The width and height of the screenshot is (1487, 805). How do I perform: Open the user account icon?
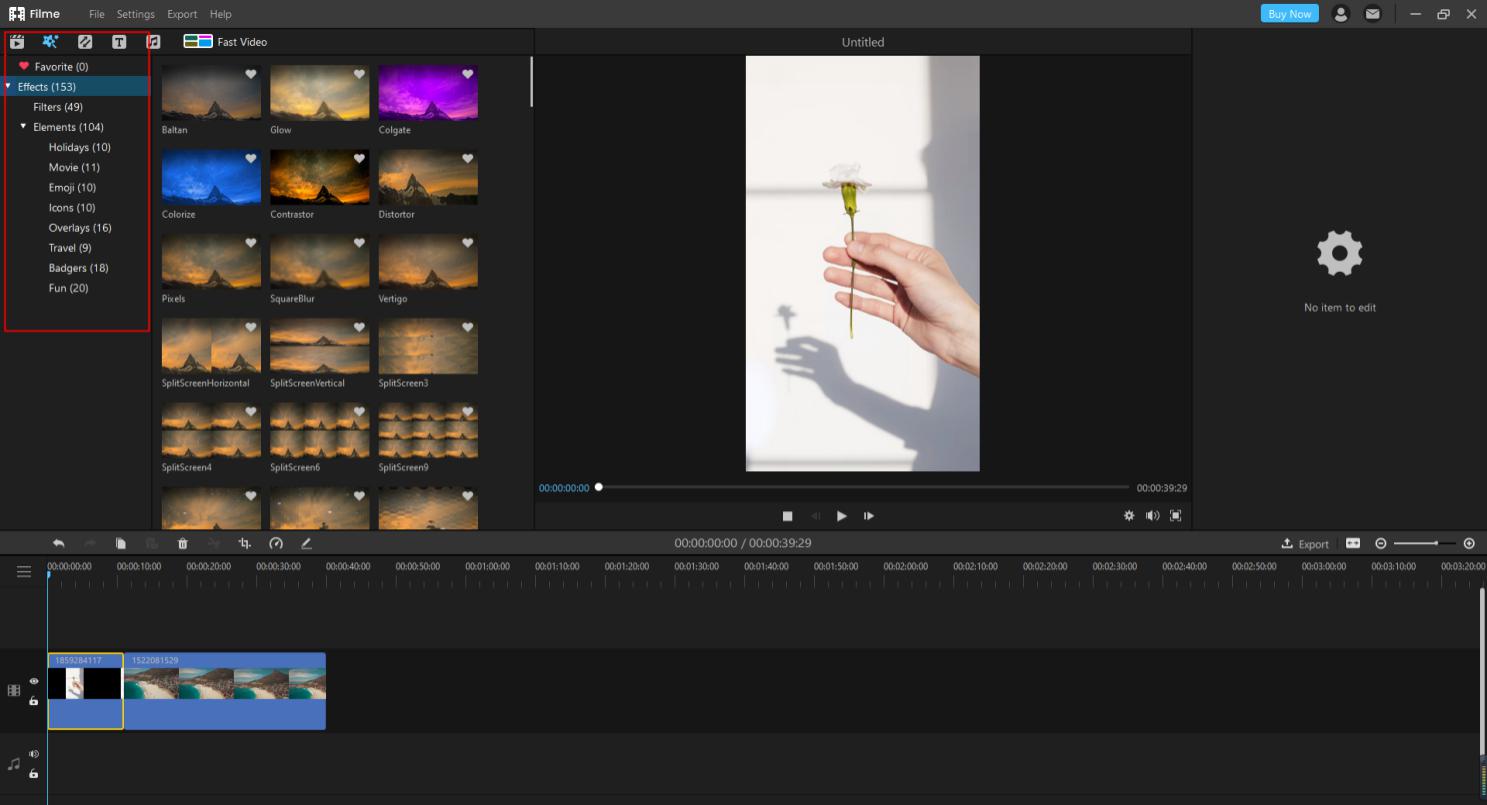pos(1341,14)
